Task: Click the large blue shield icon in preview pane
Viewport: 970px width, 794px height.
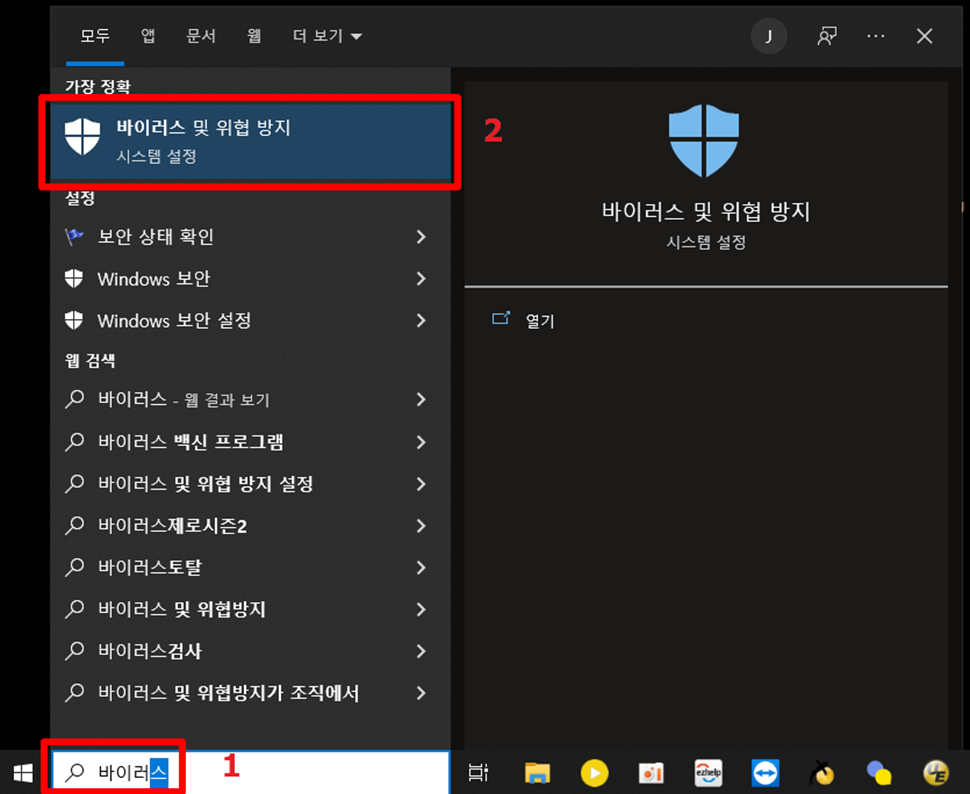Action: tap(704, 140)
